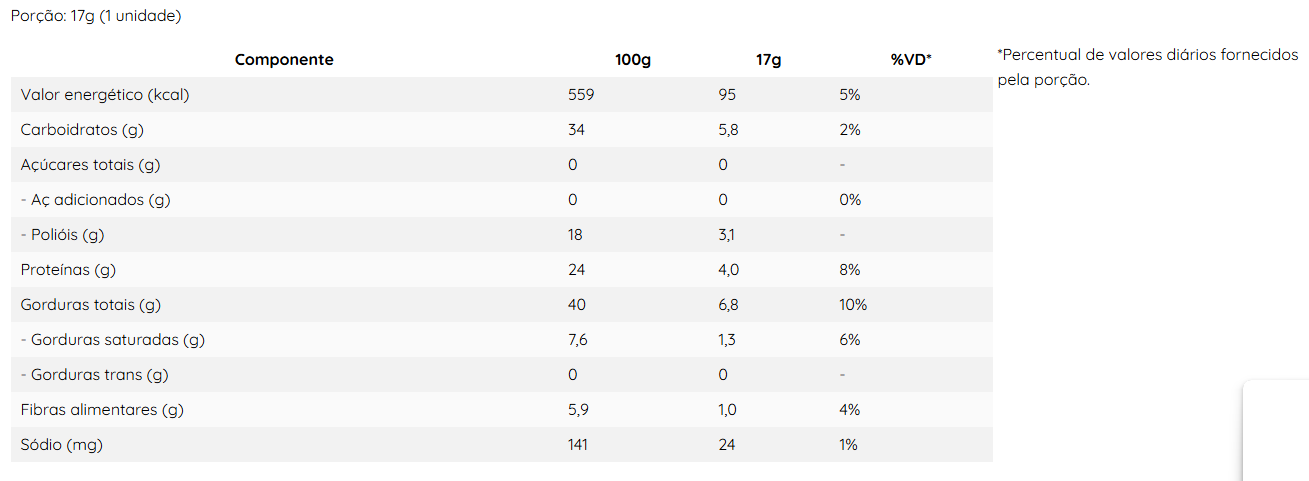Click the Porção: 17g (1 unidade) text
Screen dimensions: 1309x481
click(x=95, y=17)
